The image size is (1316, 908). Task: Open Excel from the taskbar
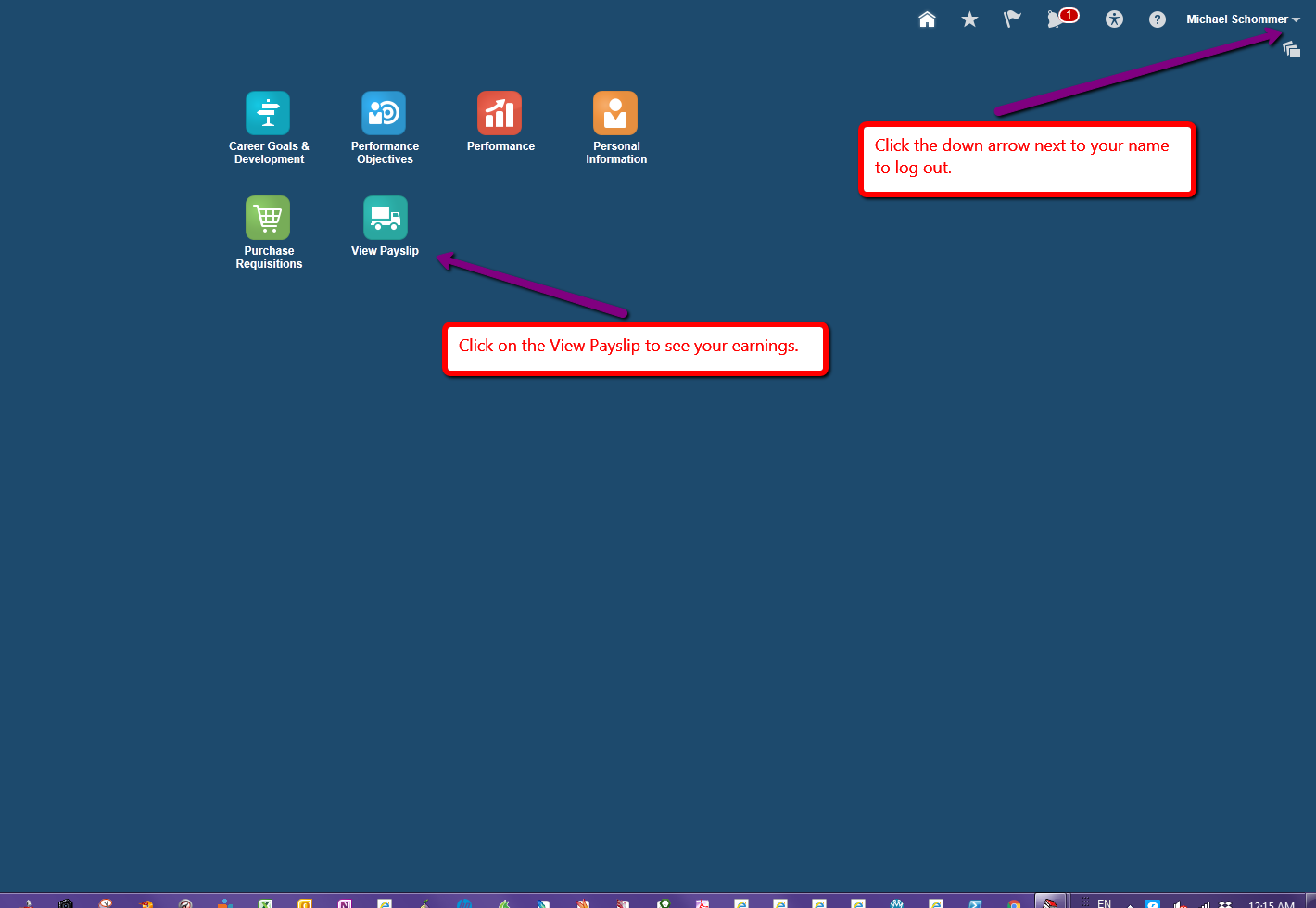pos(265,903)
